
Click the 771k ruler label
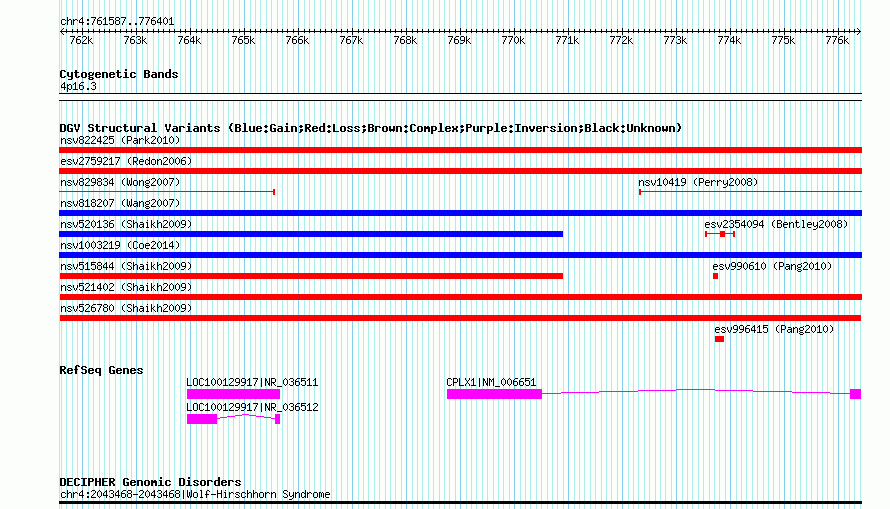coord(567,40)
